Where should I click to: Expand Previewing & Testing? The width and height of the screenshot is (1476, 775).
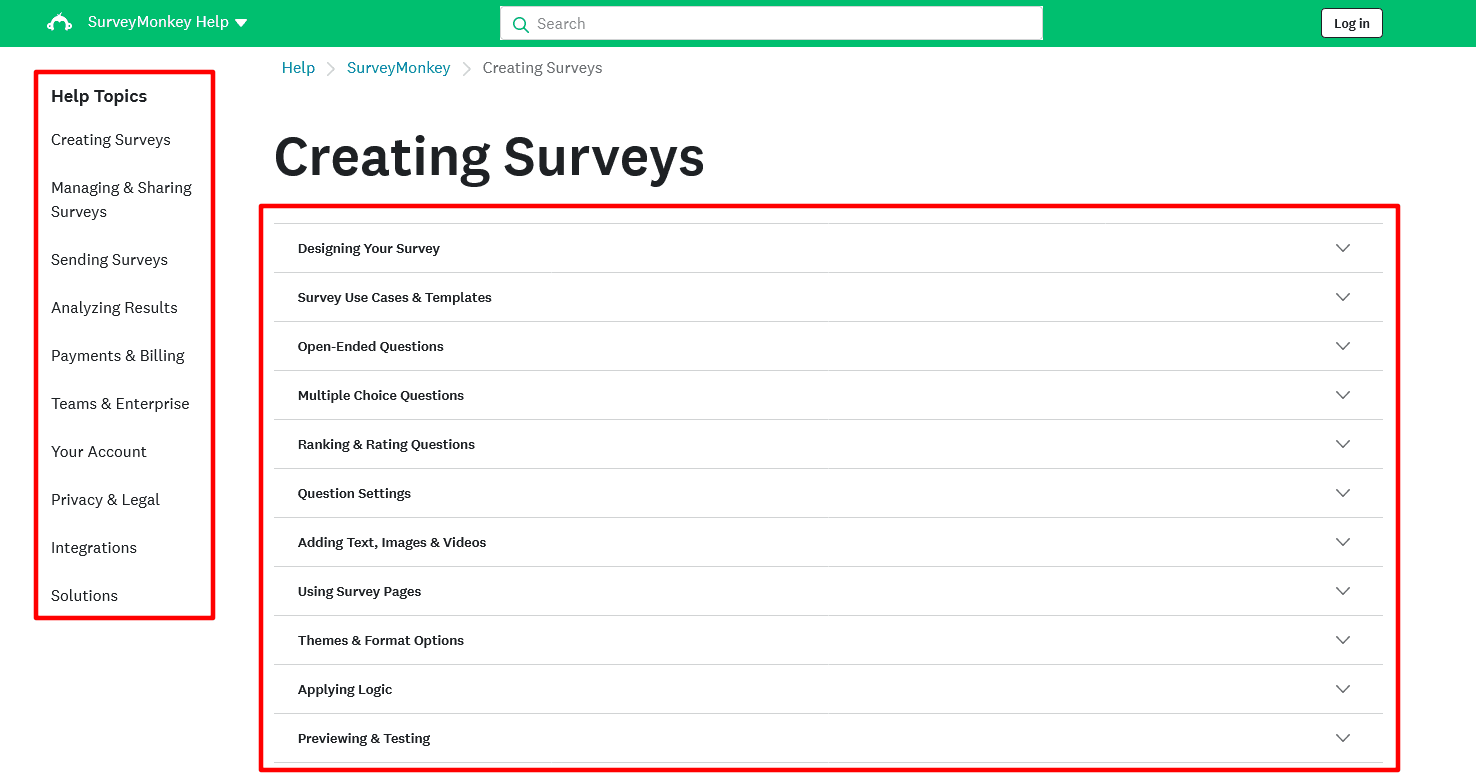[x=1343, y=737]
